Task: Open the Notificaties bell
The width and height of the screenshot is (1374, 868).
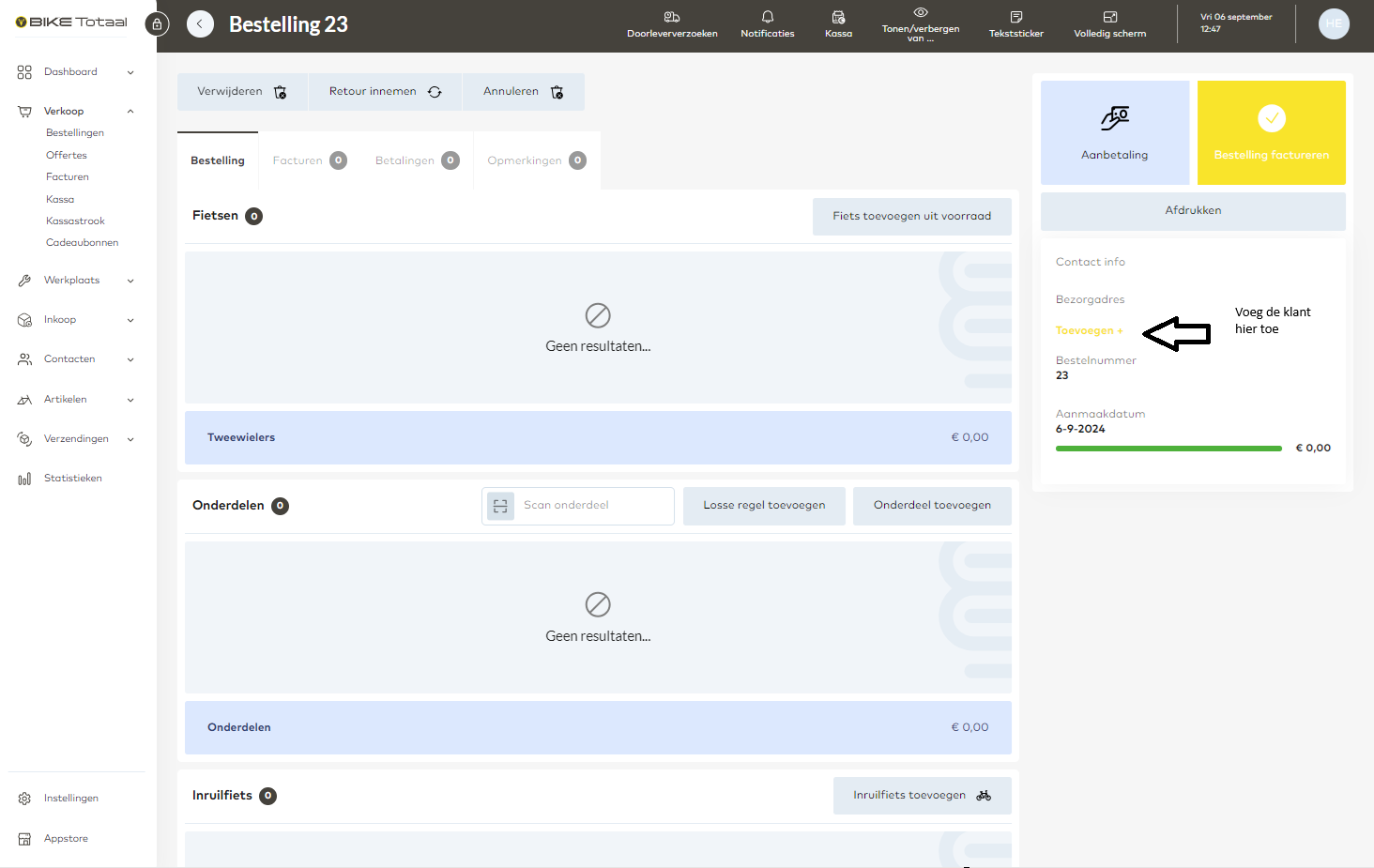Action: (767, 24)
